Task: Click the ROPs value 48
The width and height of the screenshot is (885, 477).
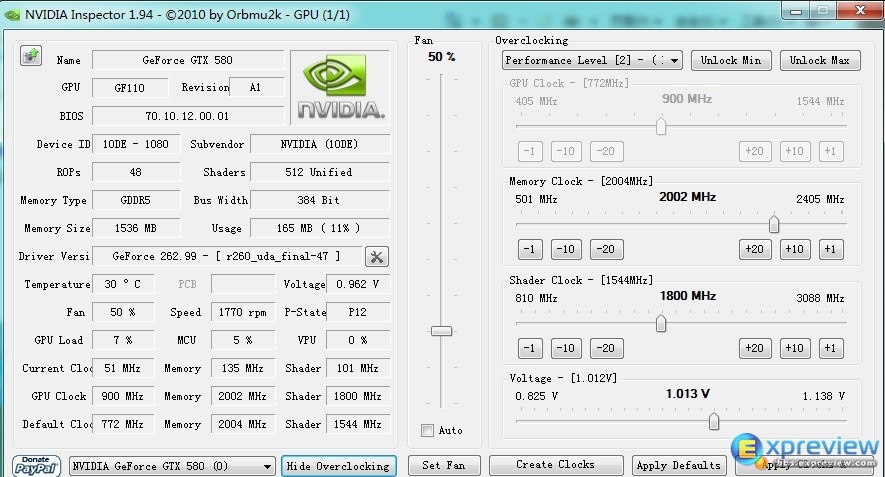Action: (136, 172)
